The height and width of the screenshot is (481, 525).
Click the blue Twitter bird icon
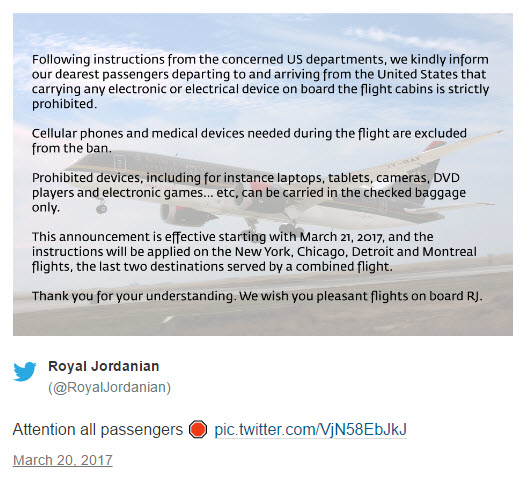(x=25, y=371)
